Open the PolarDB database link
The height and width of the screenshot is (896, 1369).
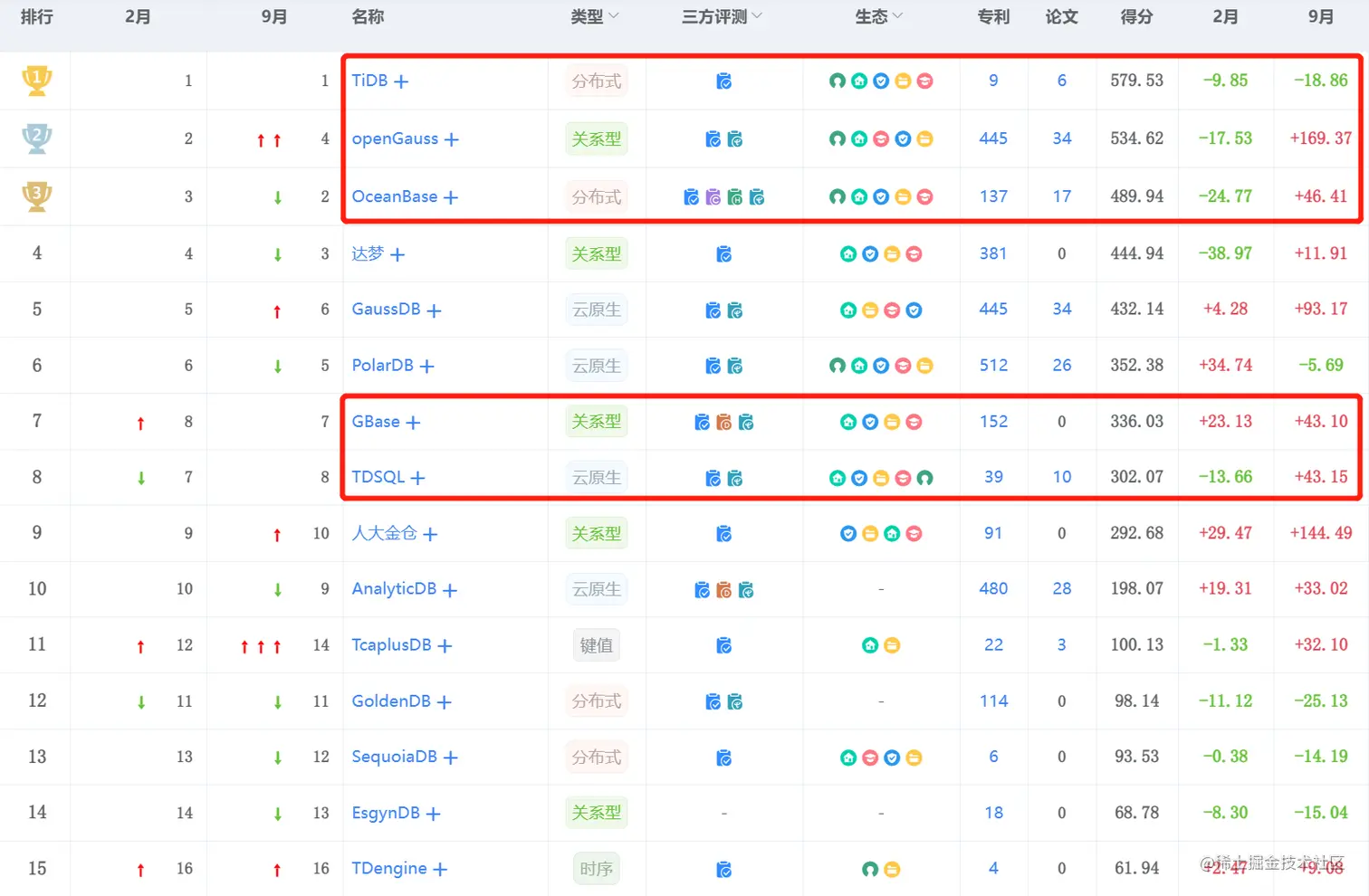[383, 365]
